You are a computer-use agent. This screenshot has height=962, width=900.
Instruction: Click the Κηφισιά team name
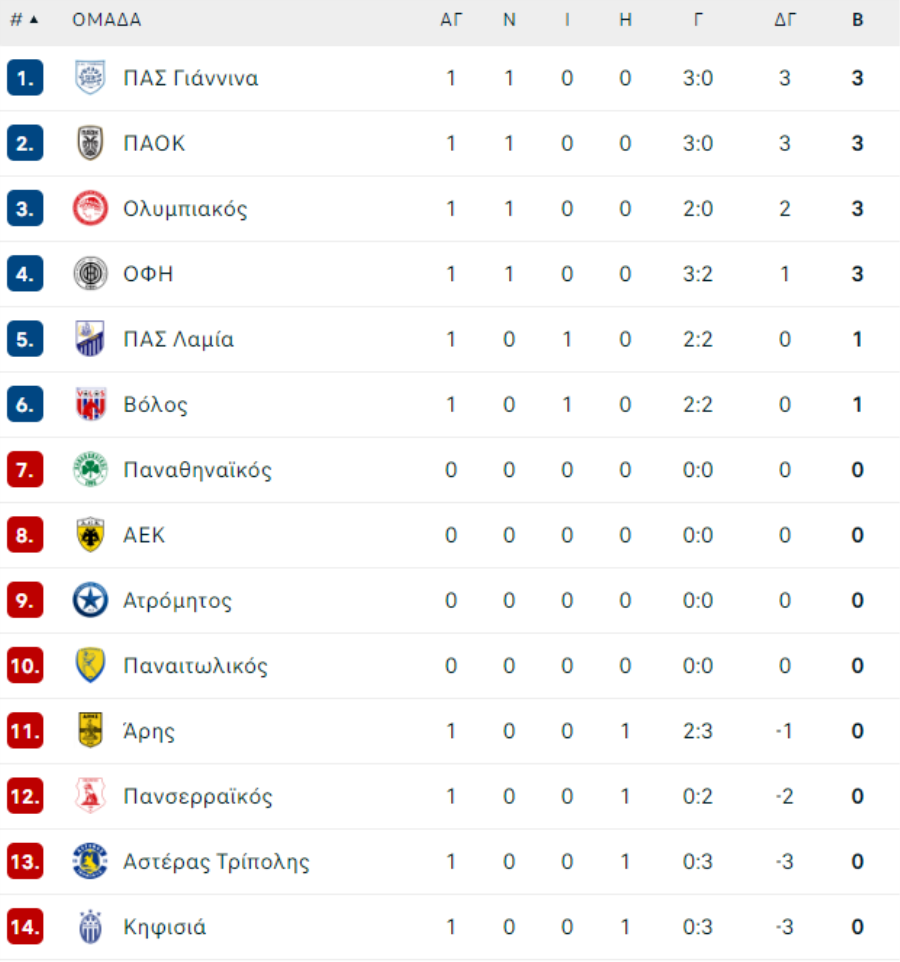164,927
